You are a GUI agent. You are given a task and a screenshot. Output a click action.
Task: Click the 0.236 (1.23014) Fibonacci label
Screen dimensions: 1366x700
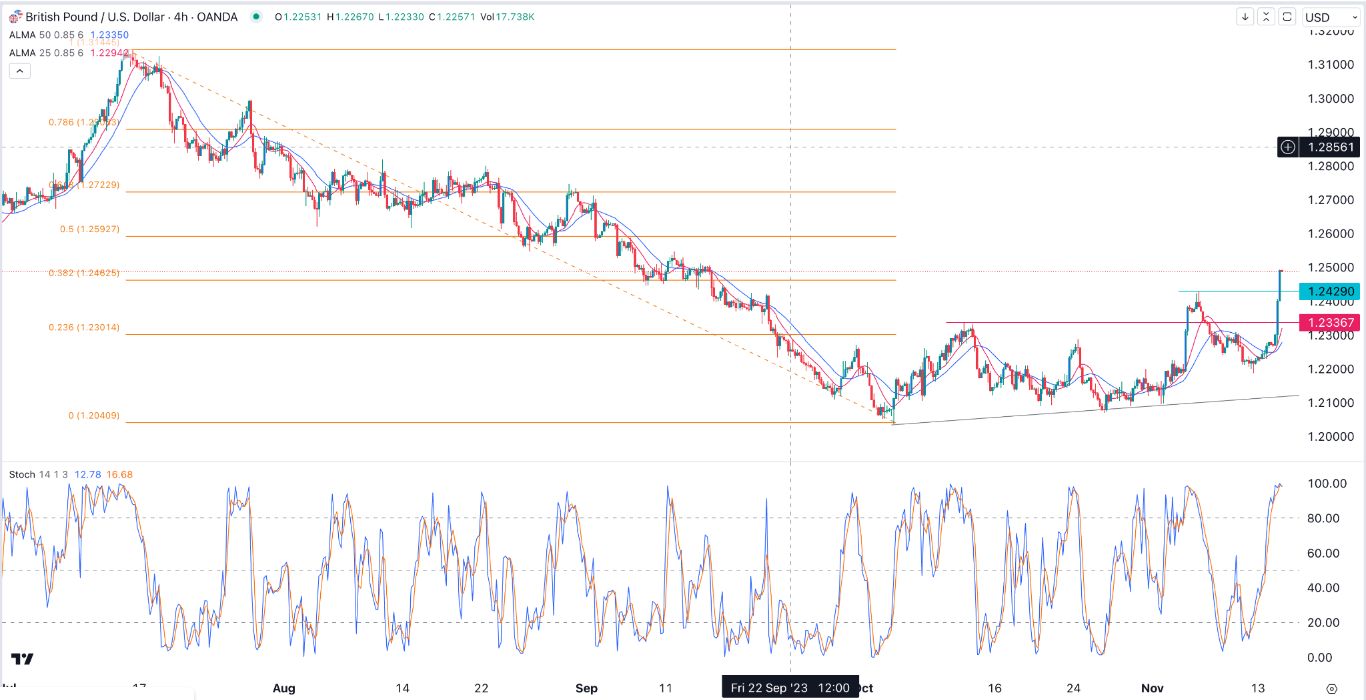(84, 327)
